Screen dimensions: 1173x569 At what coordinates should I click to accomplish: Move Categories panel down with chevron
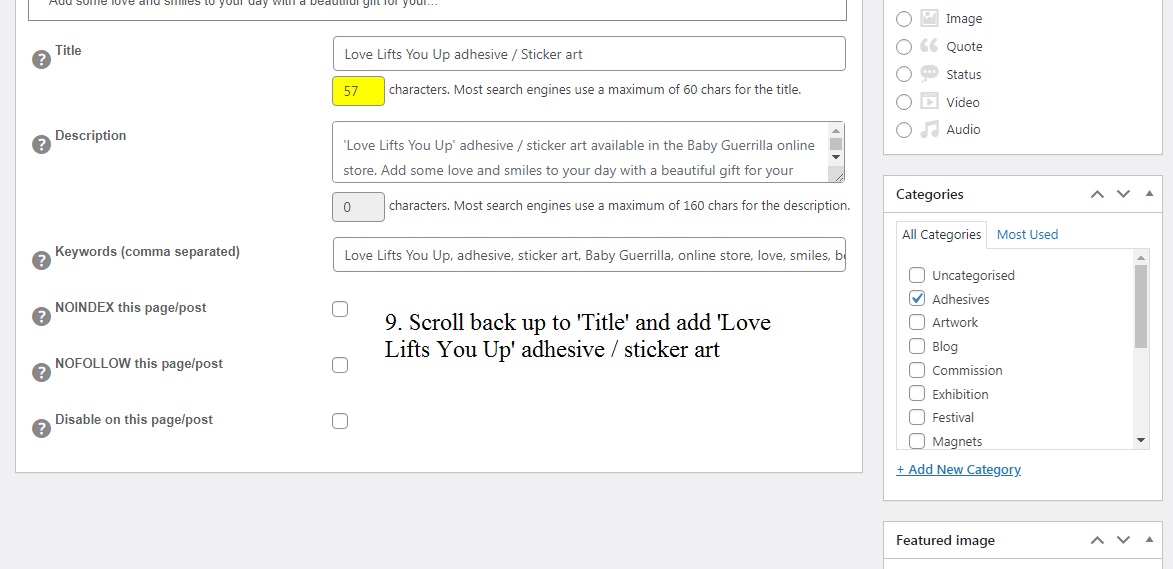pos(1123,194)
